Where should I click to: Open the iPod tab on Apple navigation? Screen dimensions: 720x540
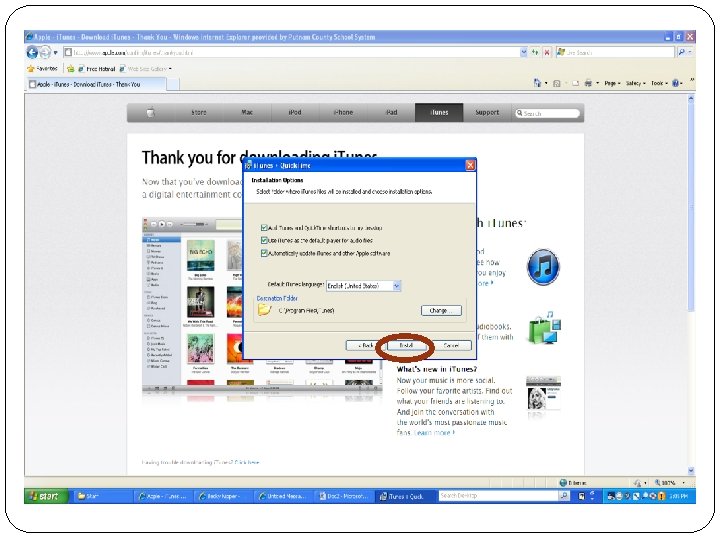tap(295, 112)
